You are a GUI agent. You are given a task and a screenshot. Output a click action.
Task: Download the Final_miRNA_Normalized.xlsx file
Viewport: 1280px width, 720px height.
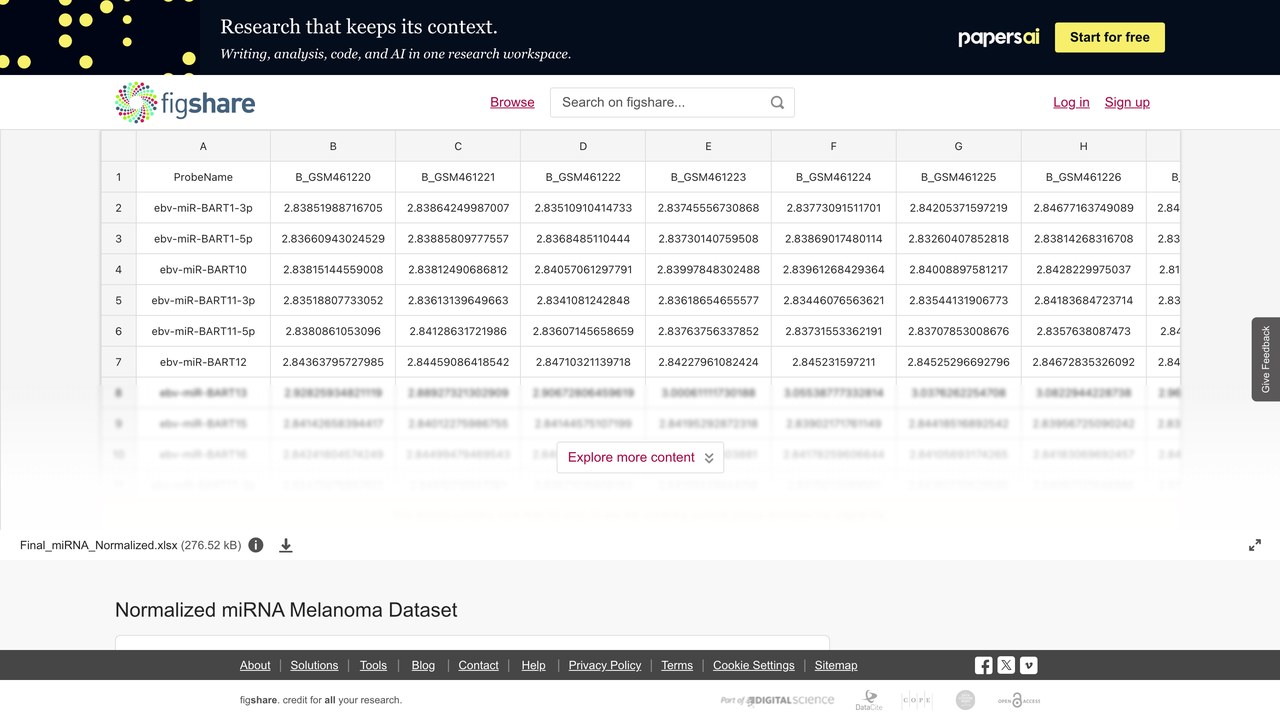click(x=286, y=545)
